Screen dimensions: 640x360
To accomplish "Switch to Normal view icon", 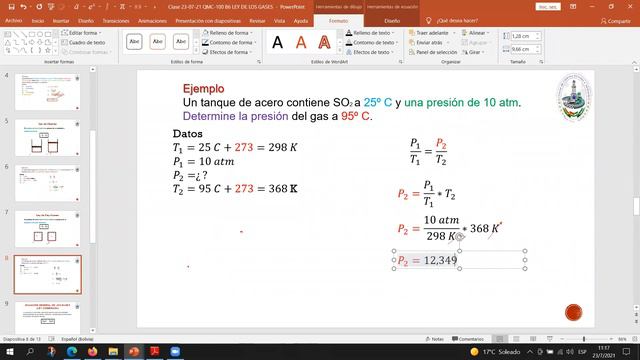I will tap(500, 339).
